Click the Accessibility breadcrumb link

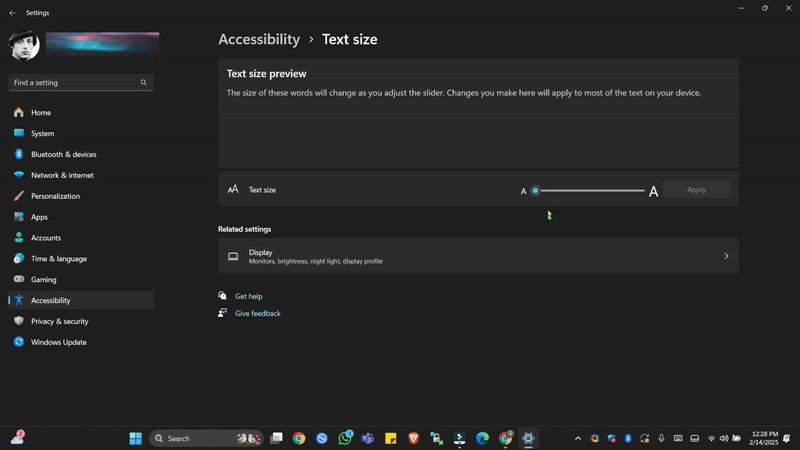(x=259, y=39)
